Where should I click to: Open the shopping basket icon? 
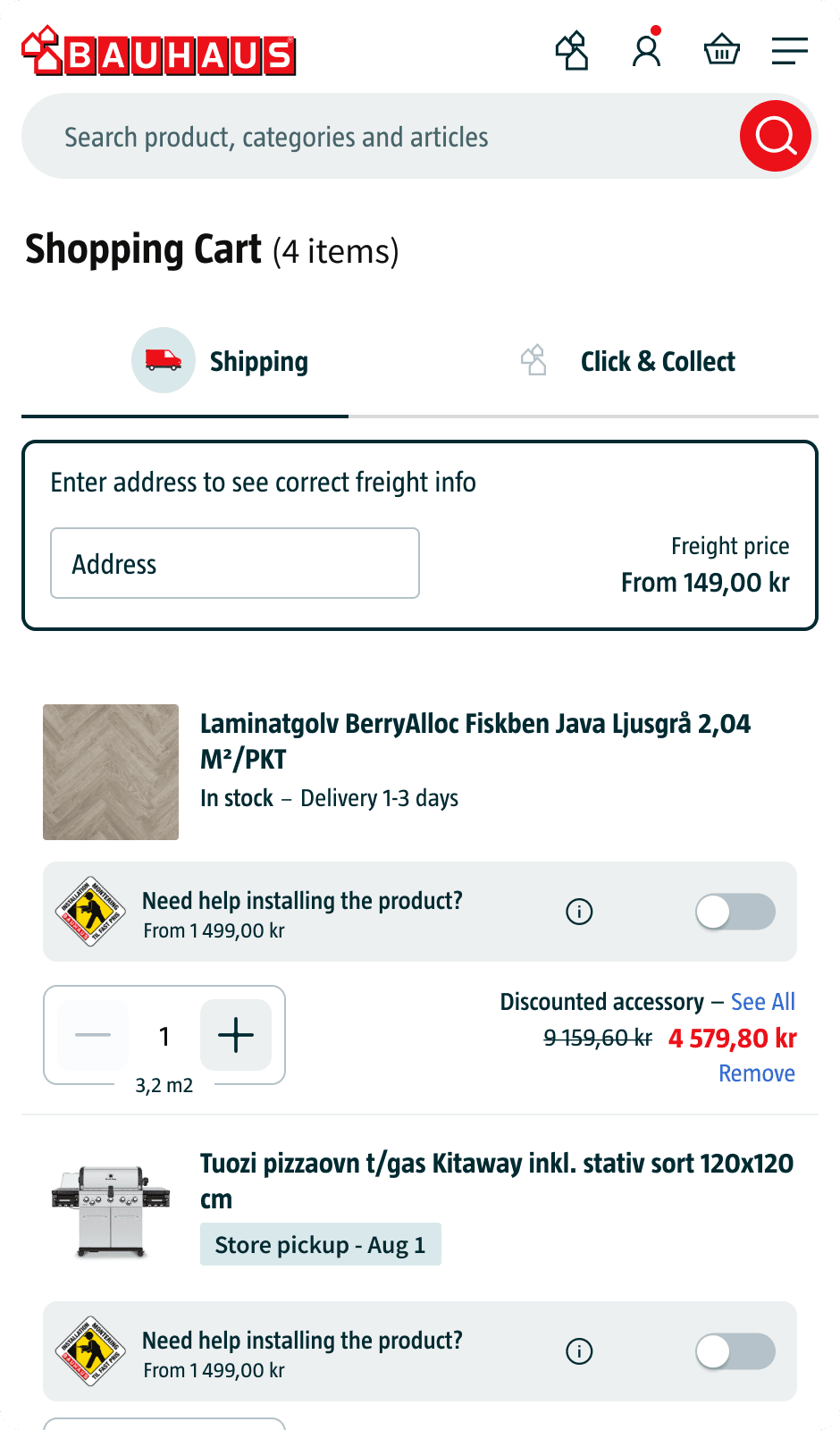pyautogui.click(x=721, y=51)
